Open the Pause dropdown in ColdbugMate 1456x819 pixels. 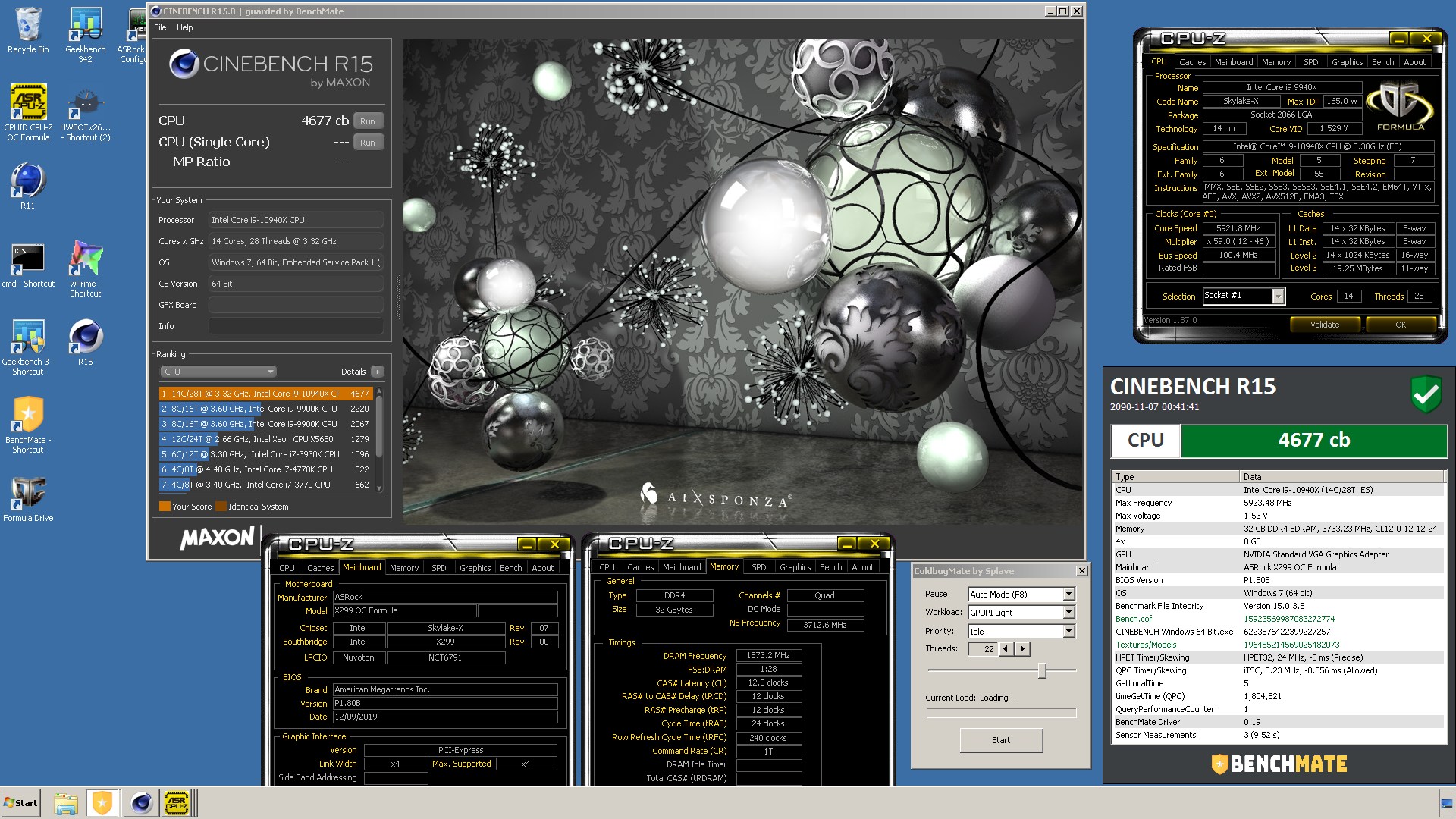pyautogui.click(x=1068, y=595)
